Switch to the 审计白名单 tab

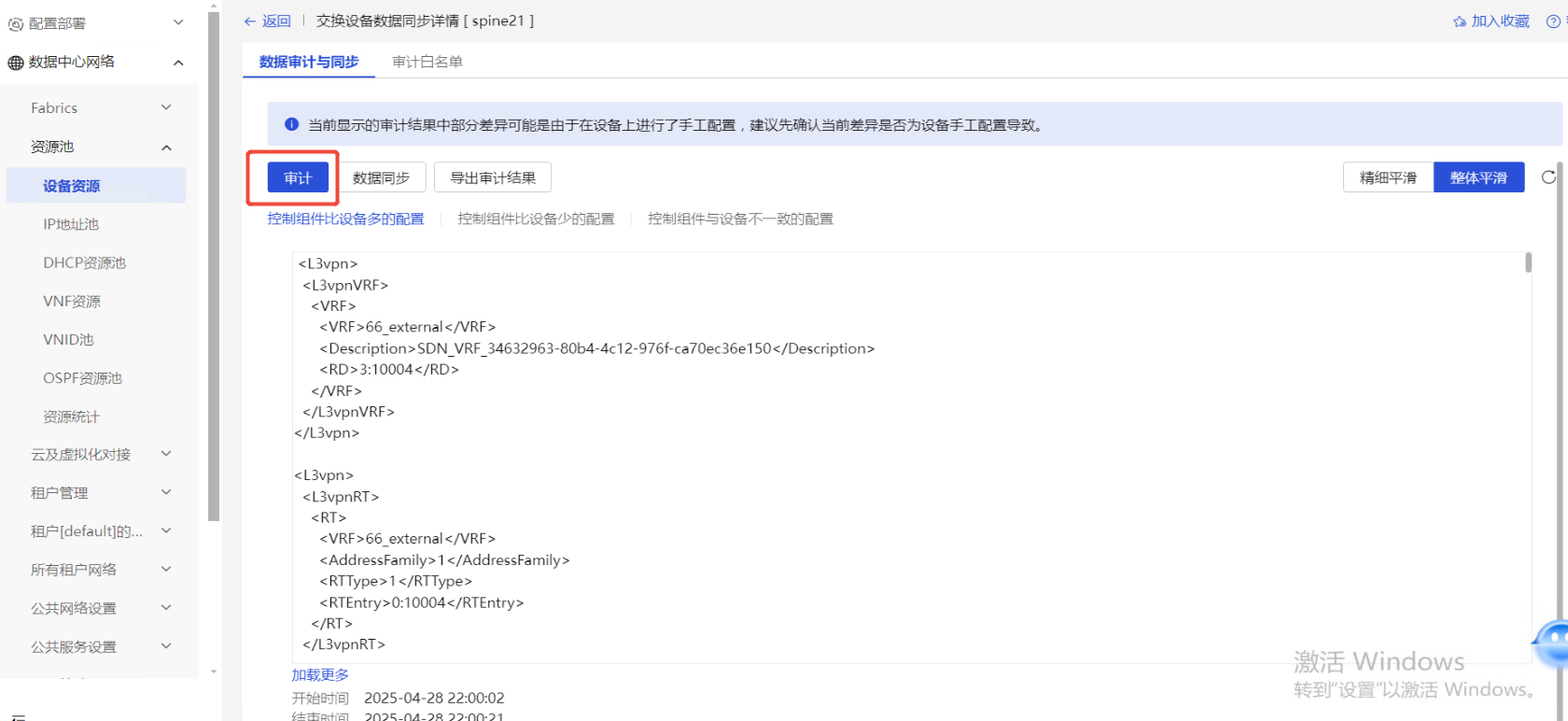[427, 62]
